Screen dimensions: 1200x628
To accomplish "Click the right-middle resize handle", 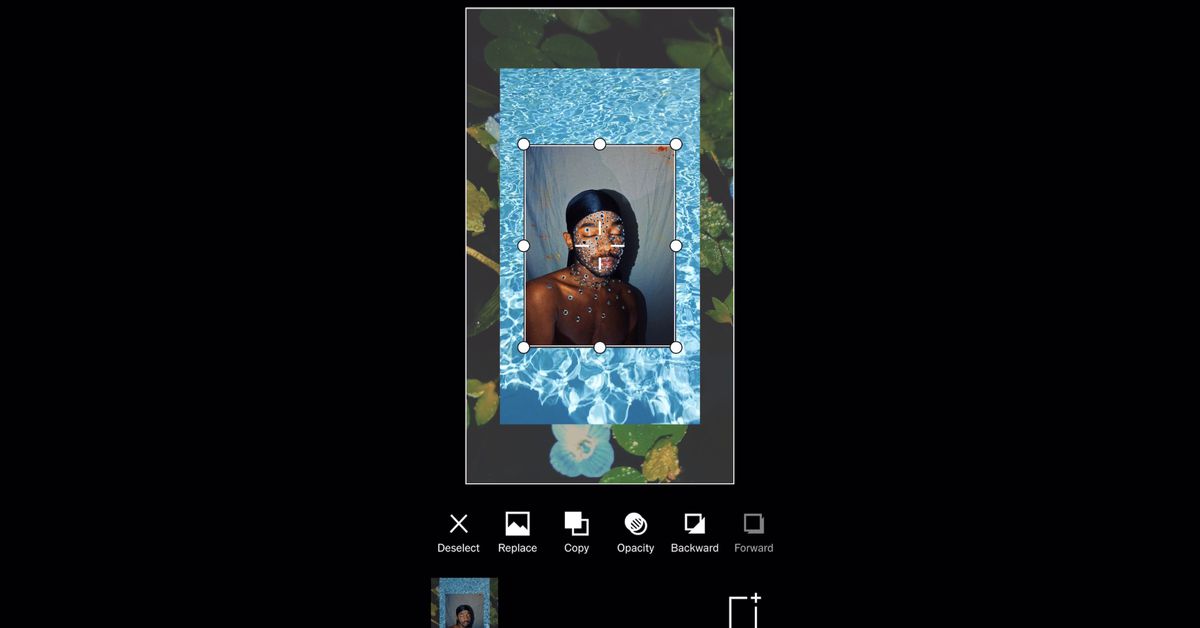I will pos(676,245).
